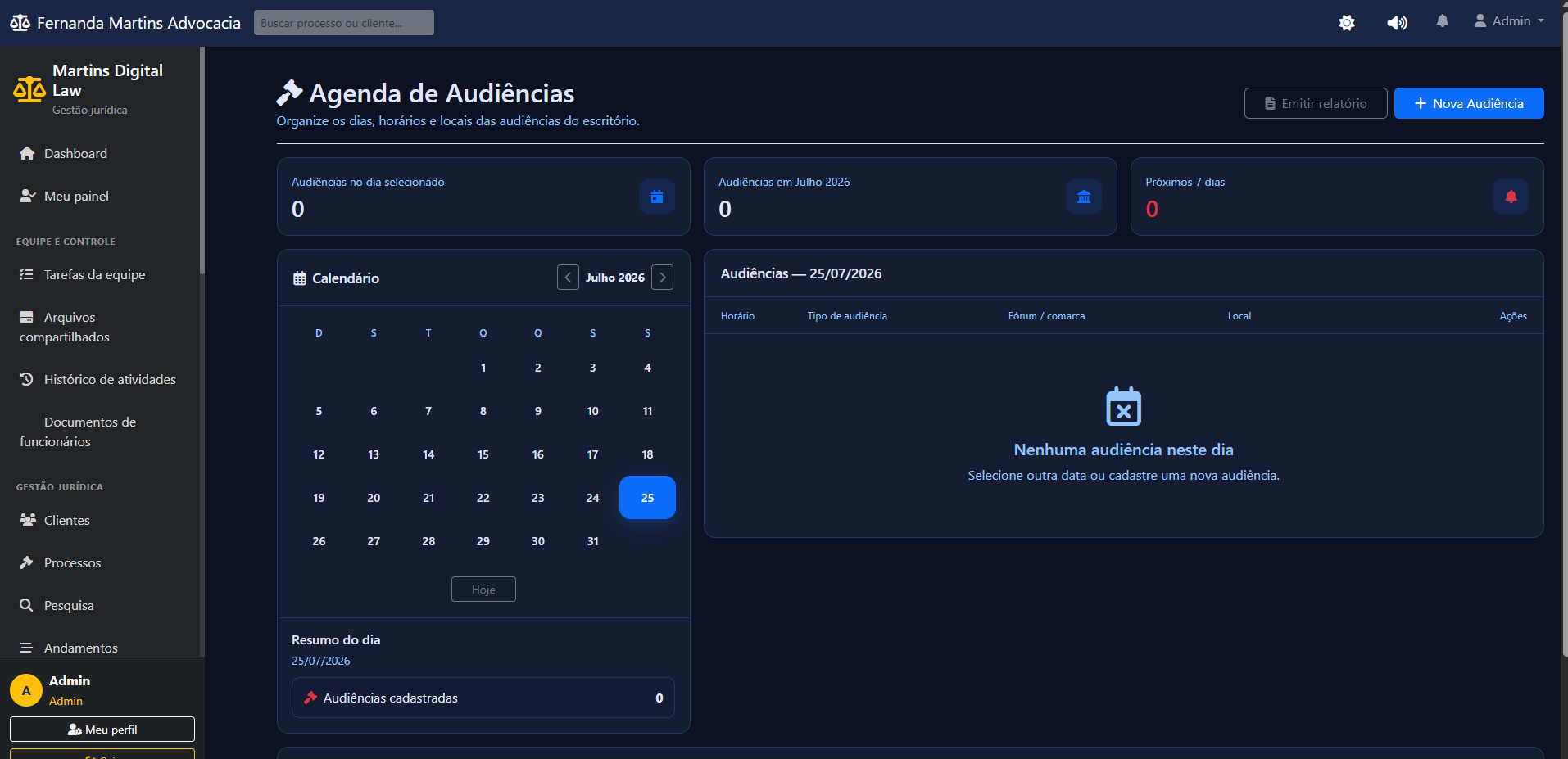
Task: Select day 8 in the calendar
Action: (483, 411)
